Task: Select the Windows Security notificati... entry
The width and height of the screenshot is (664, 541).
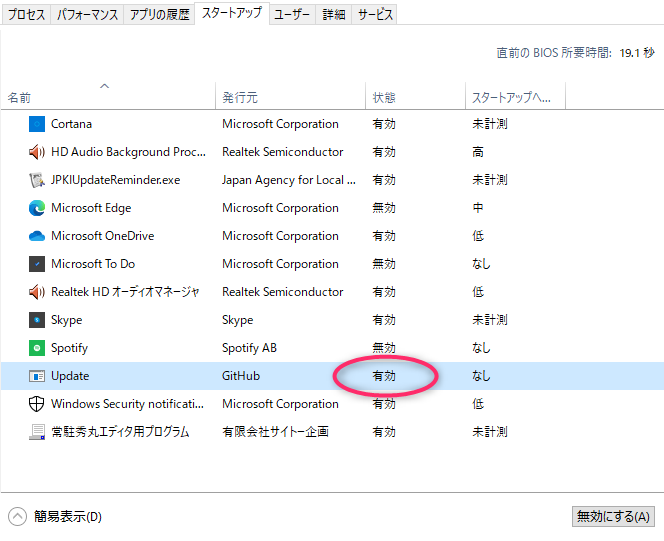Action: click(x=127, y=404)
